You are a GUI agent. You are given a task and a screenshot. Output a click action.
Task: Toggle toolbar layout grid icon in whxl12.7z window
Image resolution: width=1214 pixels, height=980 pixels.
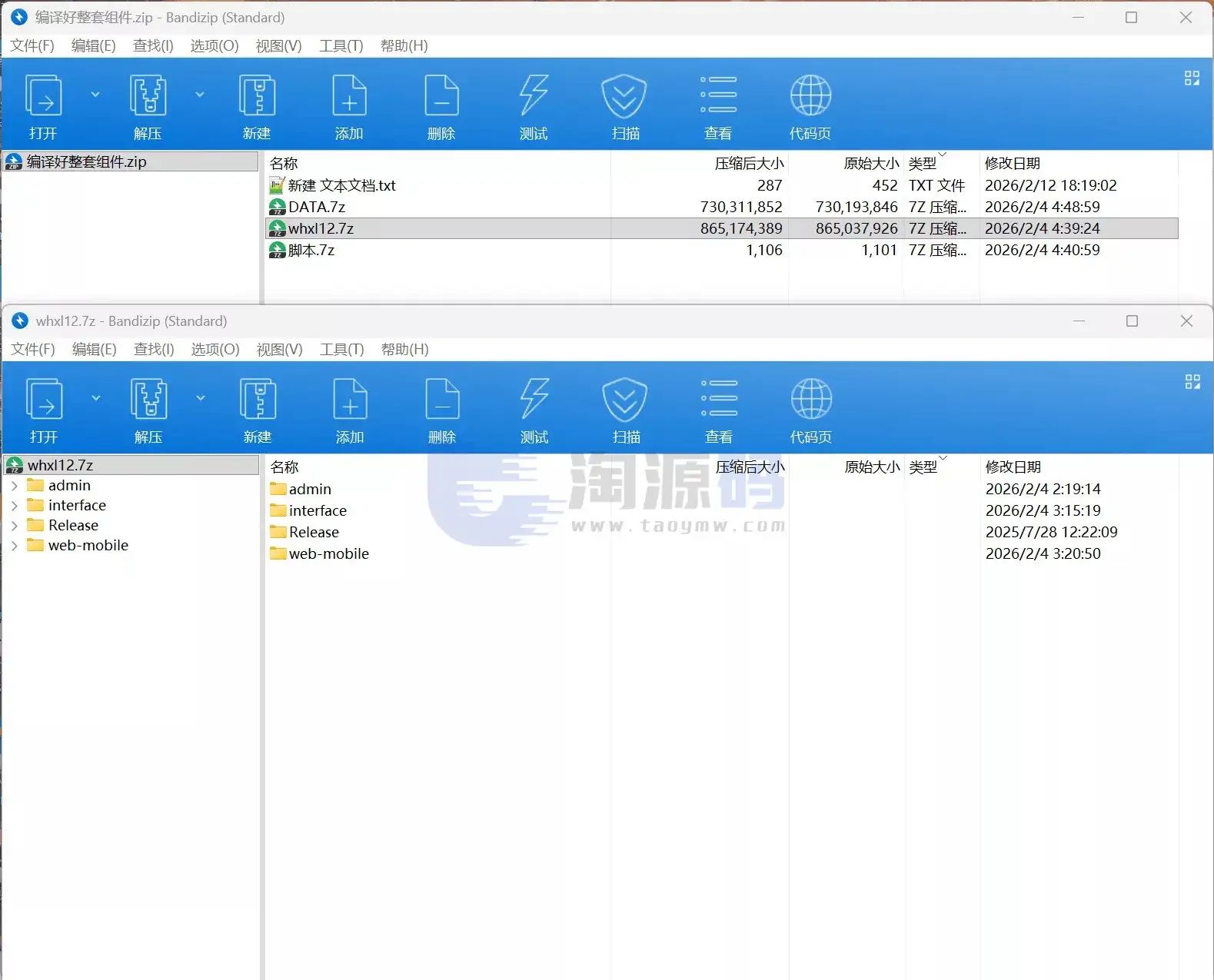coord(1192,381)
